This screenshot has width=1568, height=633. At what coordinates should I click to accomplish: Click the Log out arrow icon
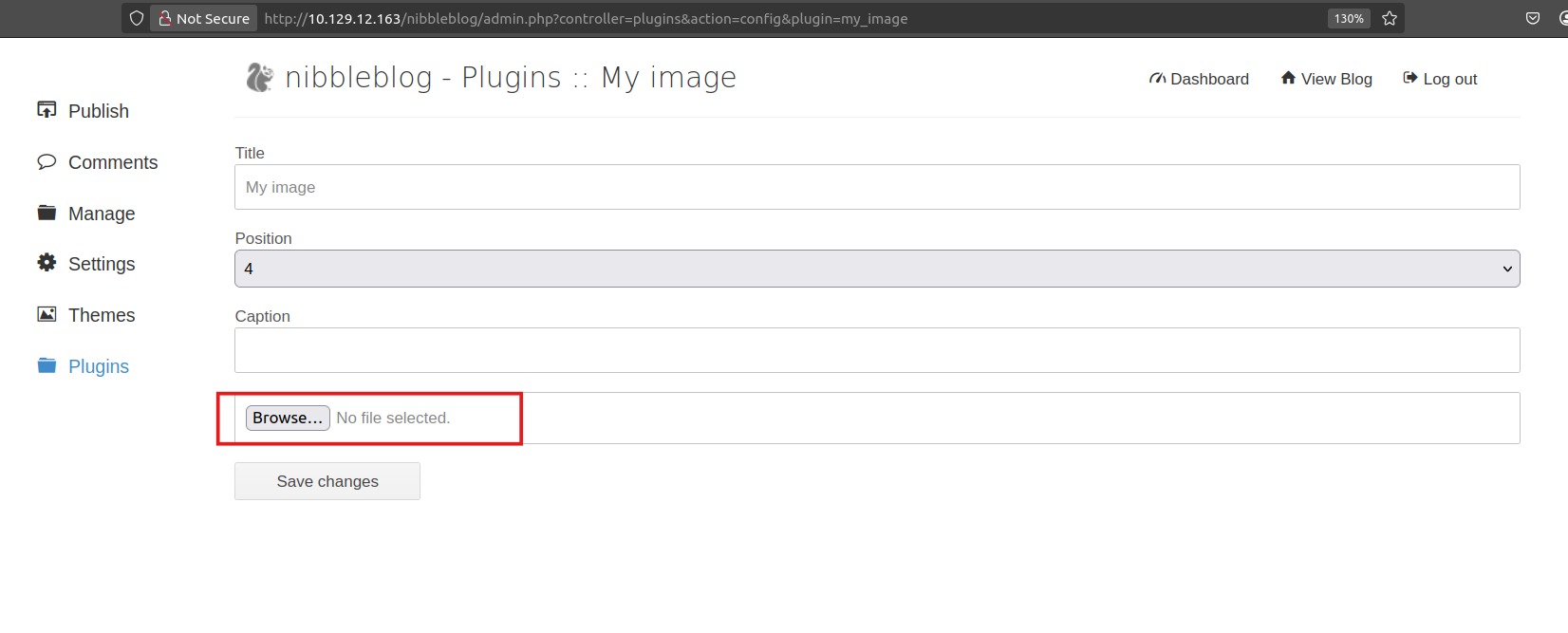[x=1409, y=78]
